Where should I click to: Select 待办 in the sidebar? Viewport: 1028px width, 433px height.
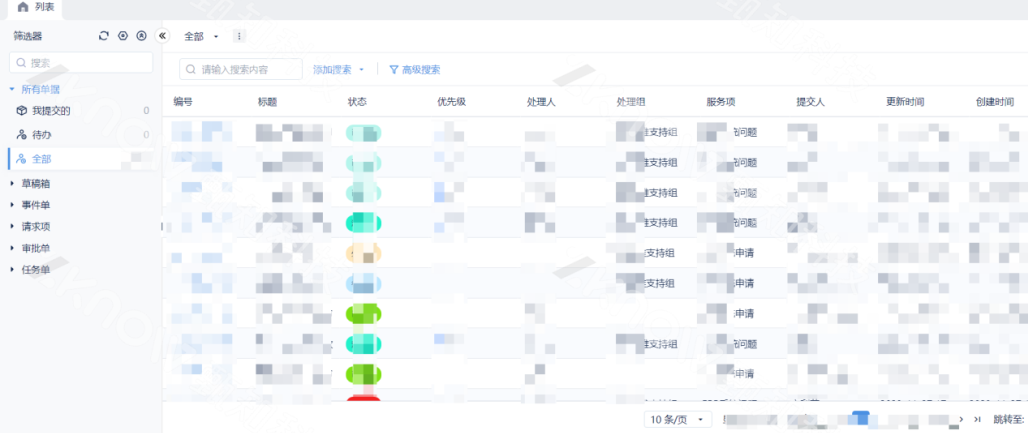tap(40, 134)
